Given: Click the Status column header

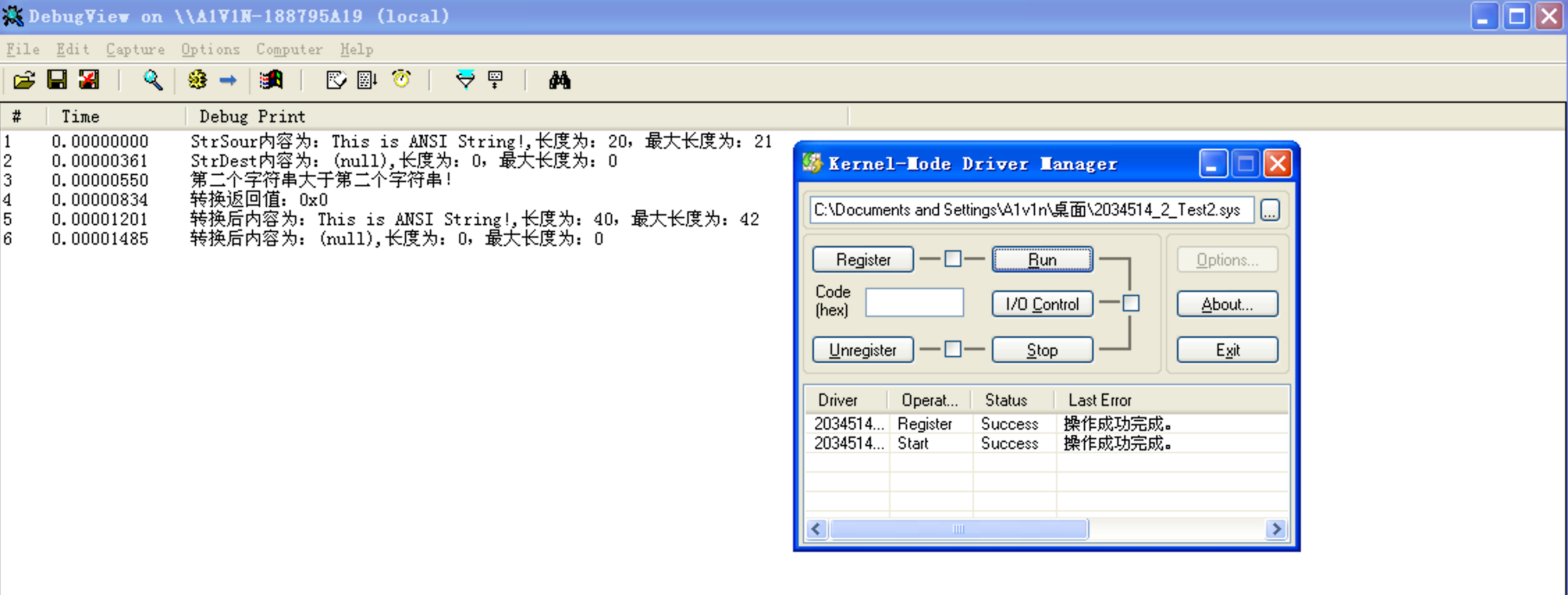Looking at the screenshot, I should pos(1014,400).
